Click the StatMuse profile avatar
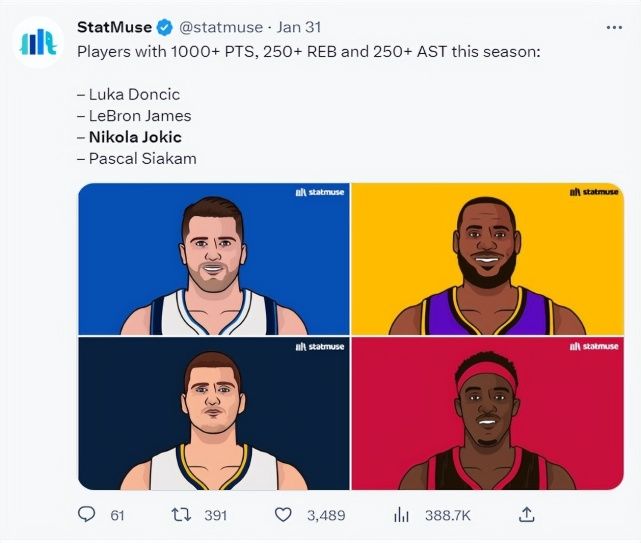 tap(38, 42)
